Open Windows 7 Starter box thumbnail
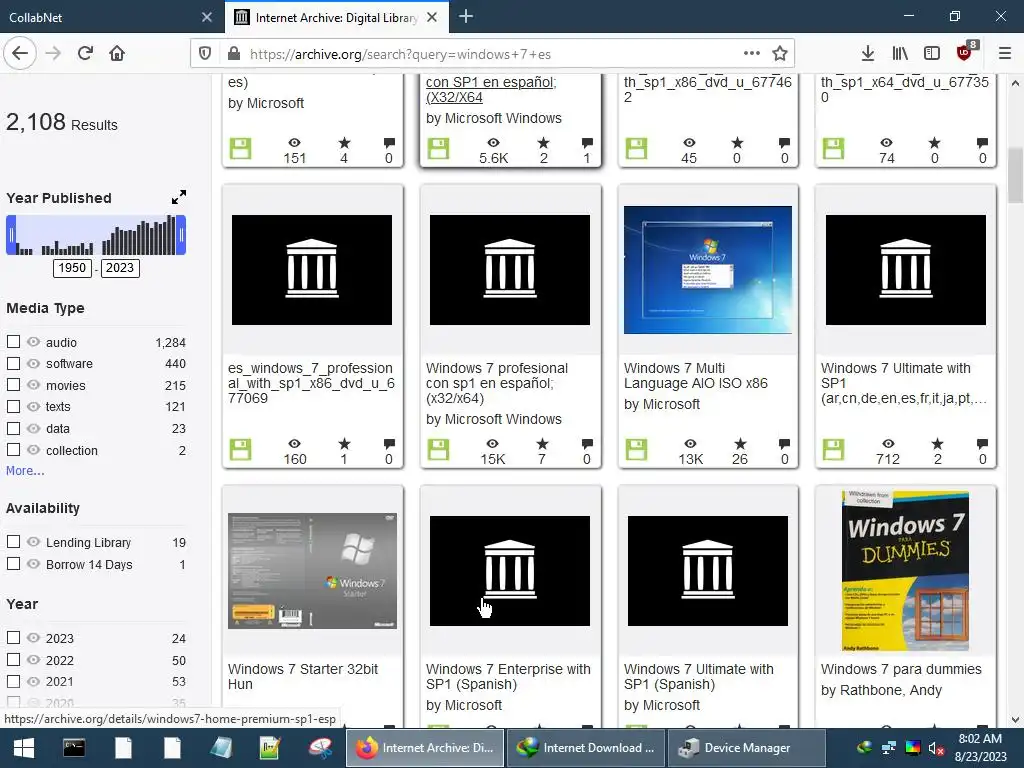Viewport: 1024px width, 768px height. 312,571
